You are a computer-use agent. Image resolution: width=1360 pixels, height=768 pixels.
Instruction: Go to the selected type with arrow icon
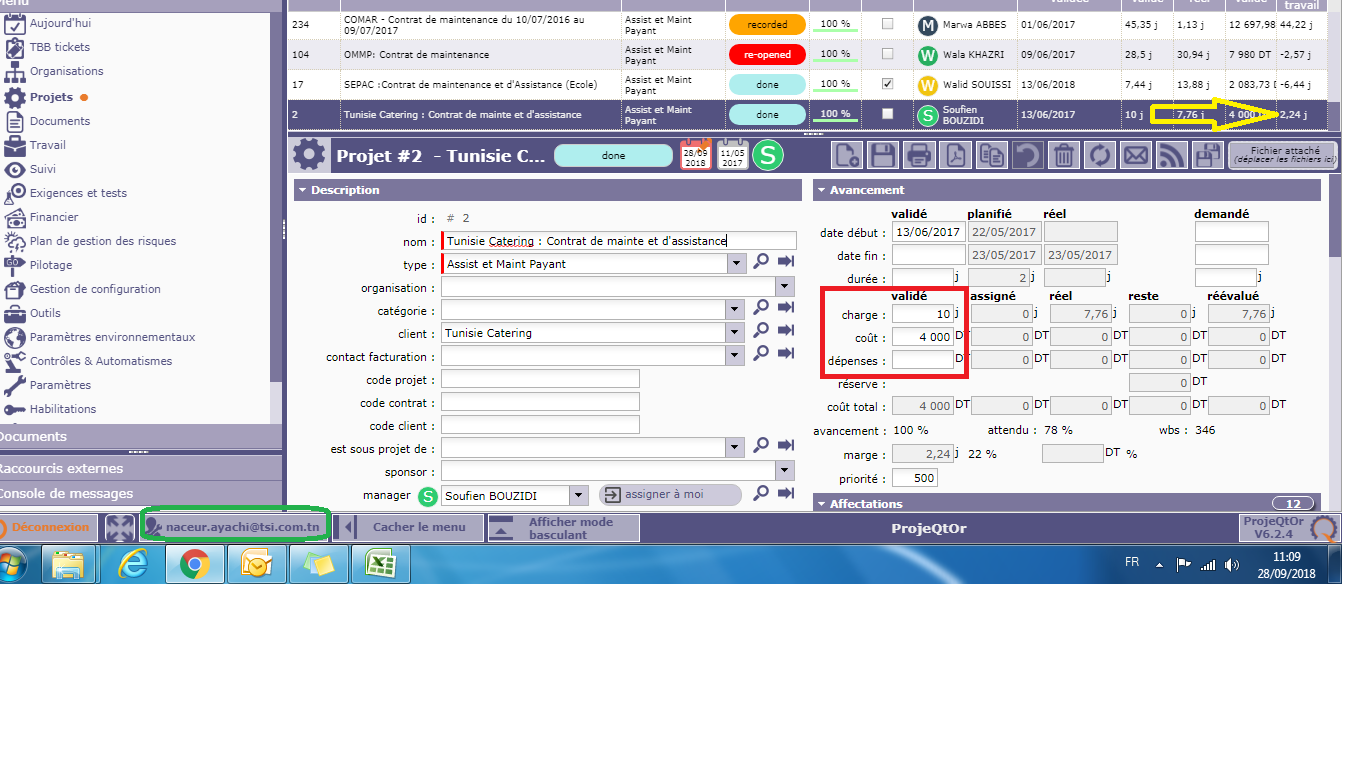click(786, 263)
